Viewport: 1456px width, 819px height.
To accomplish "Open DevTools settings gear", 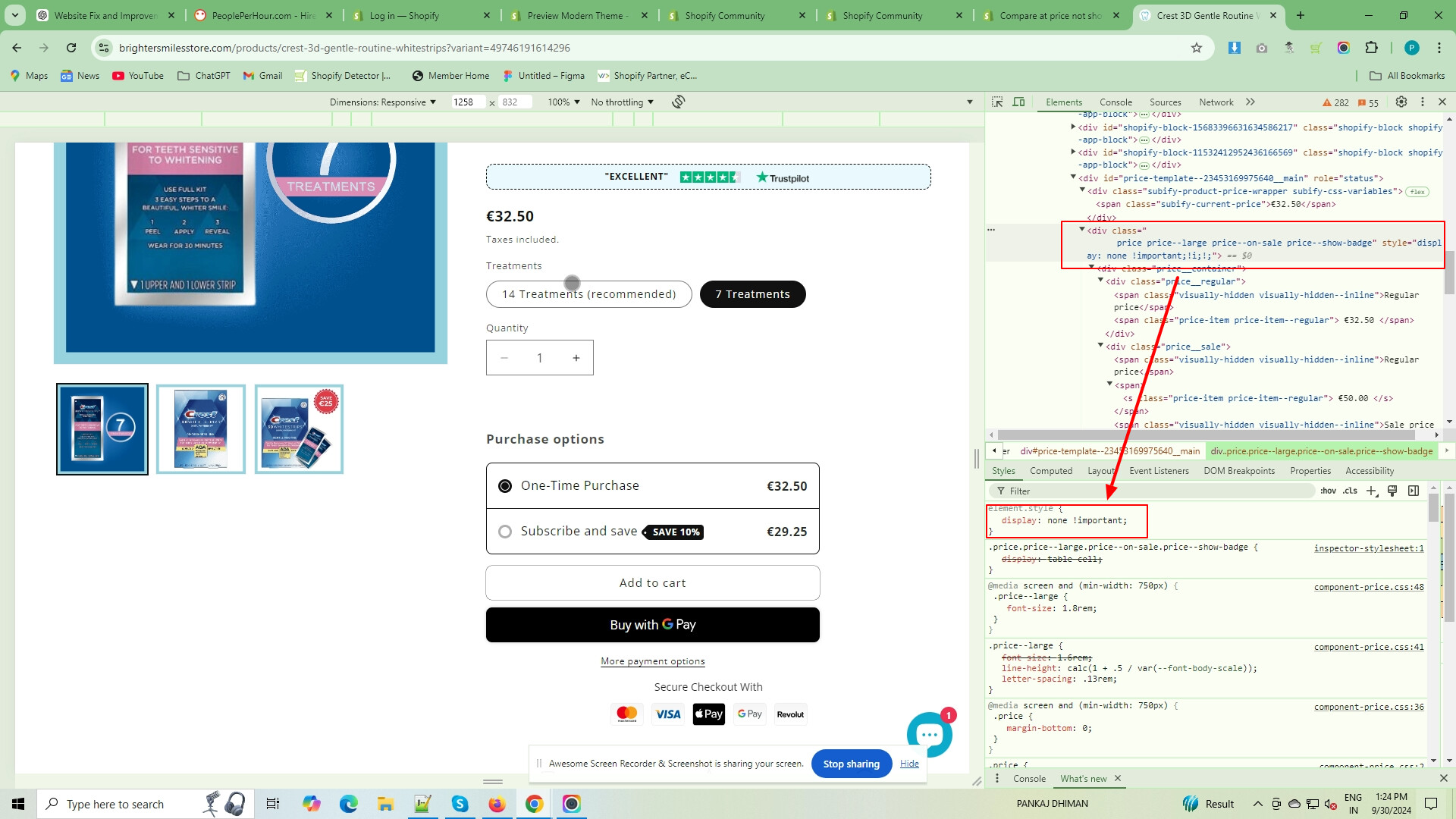I will click(1401, 102).
